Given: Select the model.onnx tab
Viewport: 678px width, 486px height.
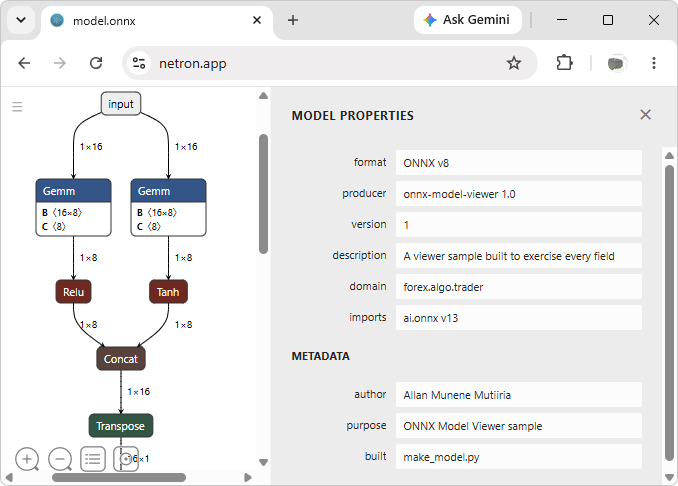Looking at the screenshot, I should click(x=157, y=21).
